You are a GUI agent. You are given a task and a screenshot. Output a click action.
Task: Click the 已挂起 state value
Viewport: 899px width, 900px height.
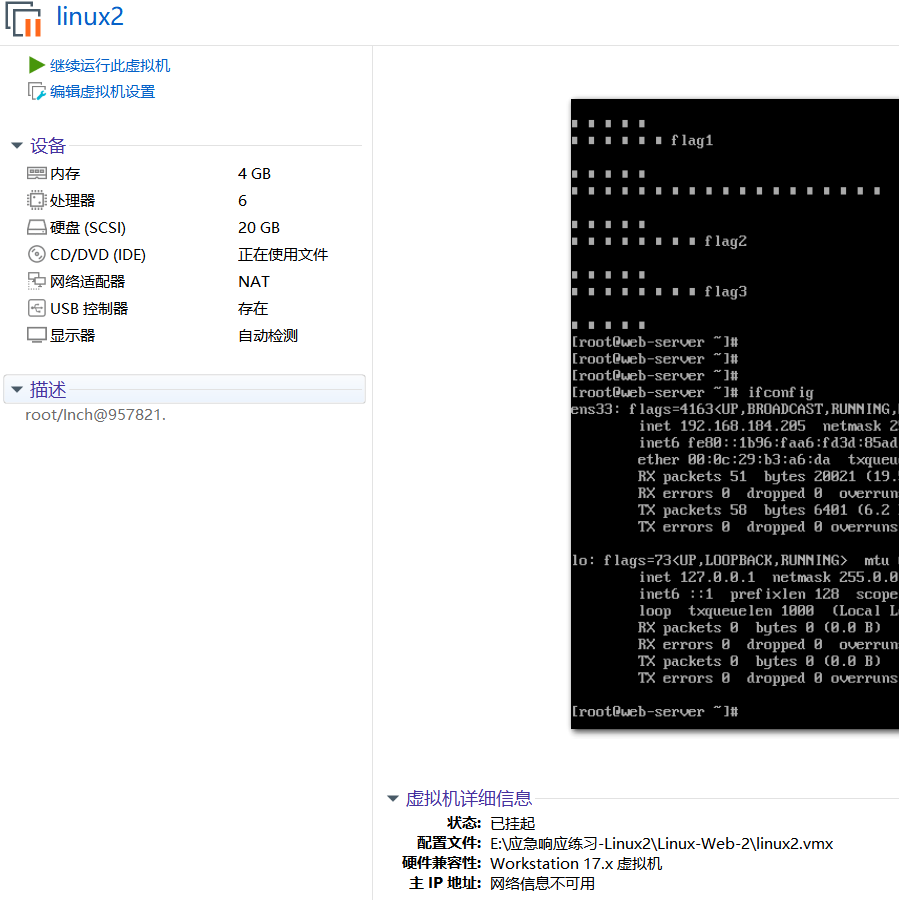tap(513, 823)
